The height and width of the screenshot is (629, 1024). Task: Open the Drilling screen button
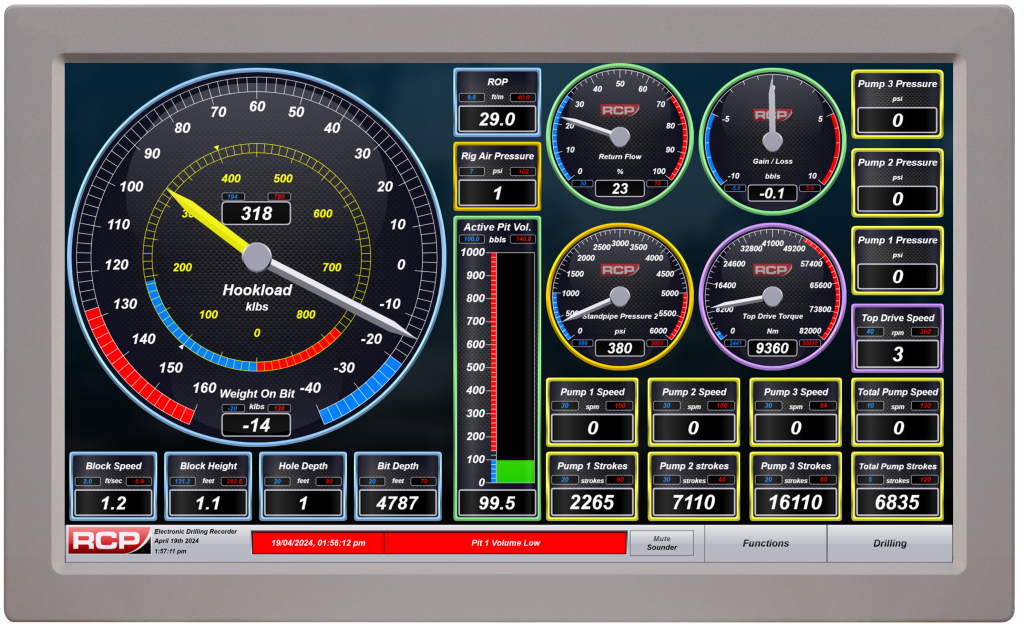click(x=889, y=543)
